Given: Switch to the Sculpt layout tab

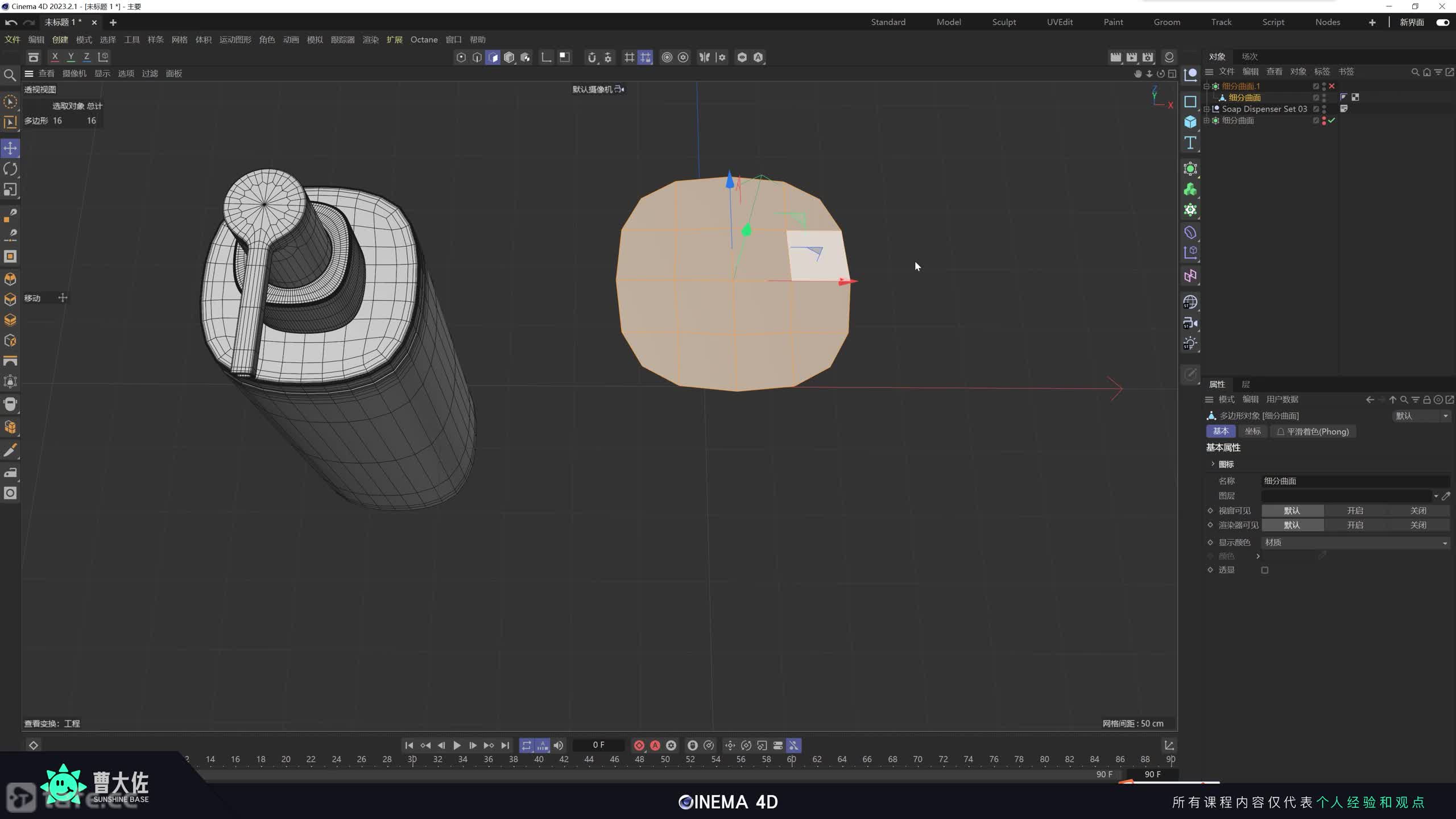Looking at the screenshot, I should pyautogui.click(x=1004, y=22).
